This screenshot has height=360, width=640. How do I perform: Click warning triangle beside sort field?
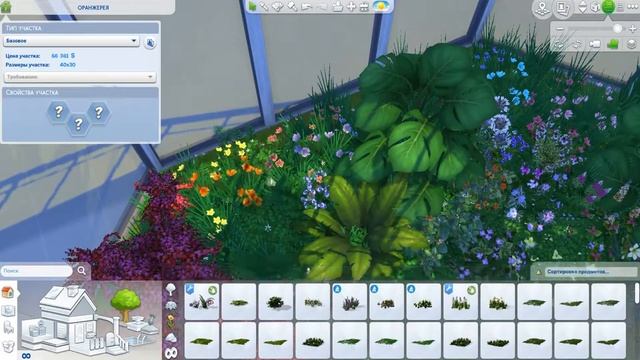(x=538, y=272)
